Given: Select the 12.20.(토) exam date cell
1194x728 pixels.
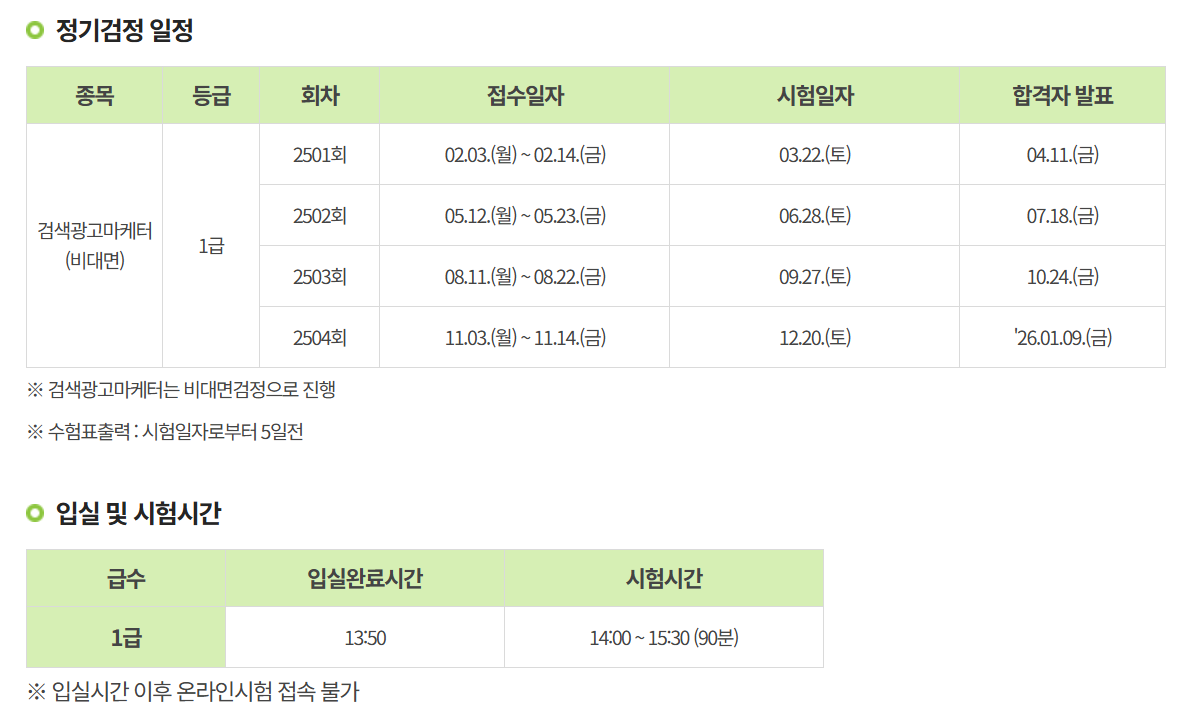Looking at the screenshot, I should click(x=815, y=338).
